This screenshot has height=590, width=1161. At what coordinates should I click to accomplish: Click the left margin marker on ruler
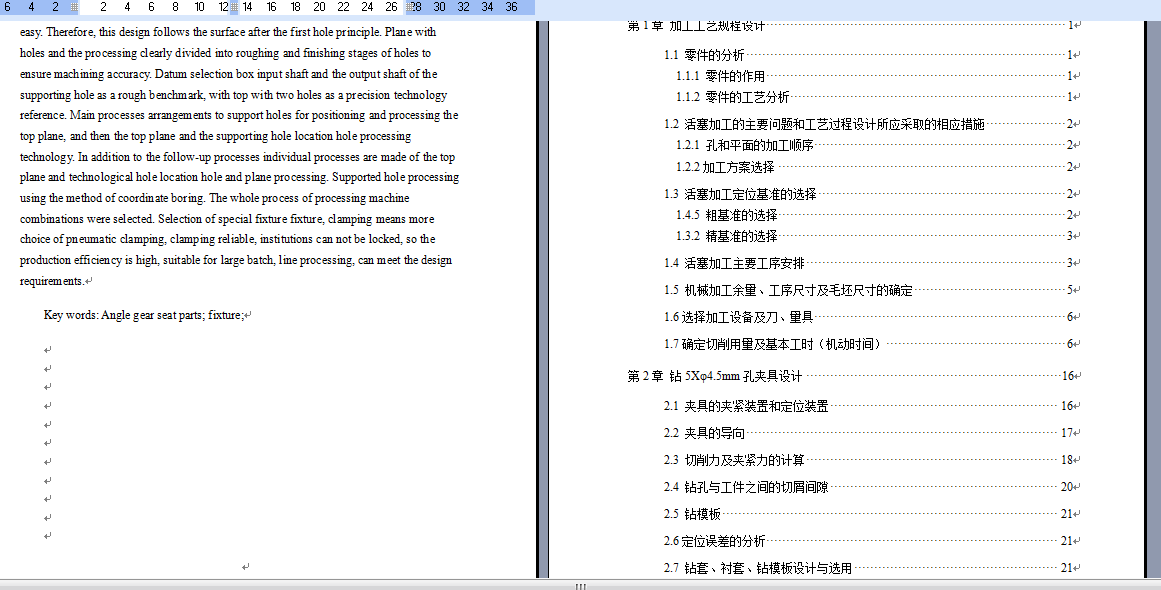pos(75,7)
